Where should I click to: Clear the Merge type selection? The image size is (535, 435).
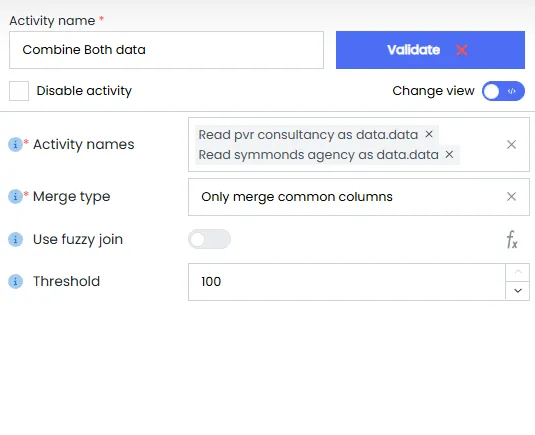pos(511,197)
